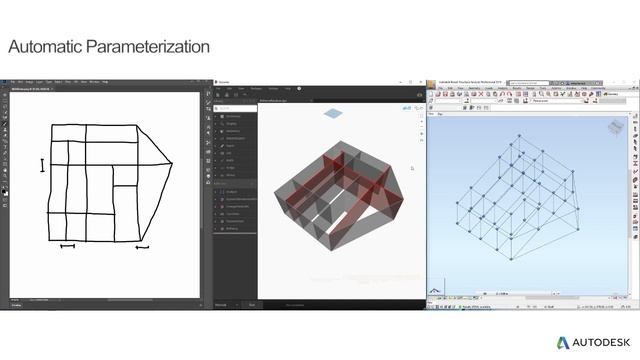Click the Run button in Dynamo

pyautogui.click(x=252, y=305)
